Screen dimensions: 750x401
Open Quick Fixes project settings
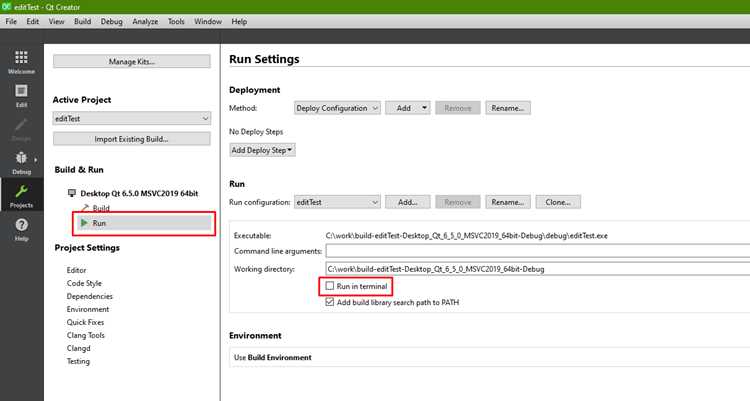(85, 322)
